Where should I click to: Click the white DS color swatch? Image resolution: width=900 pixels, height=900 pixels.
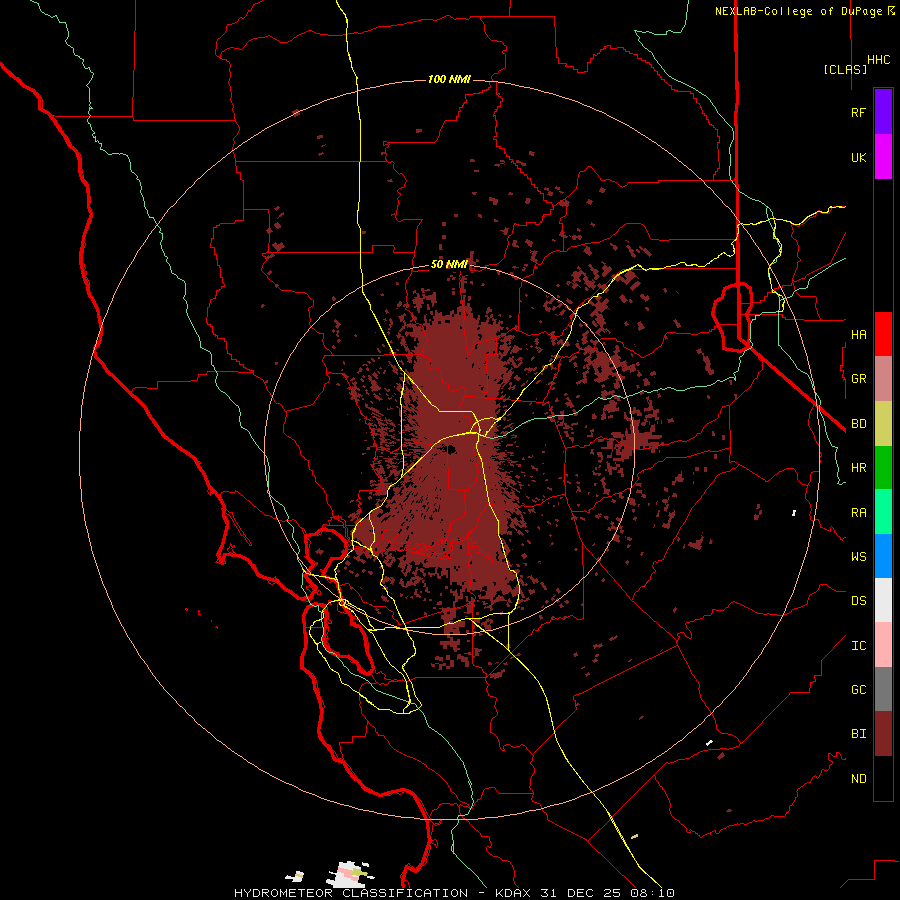pyautogui.click(x=883, y=600)
